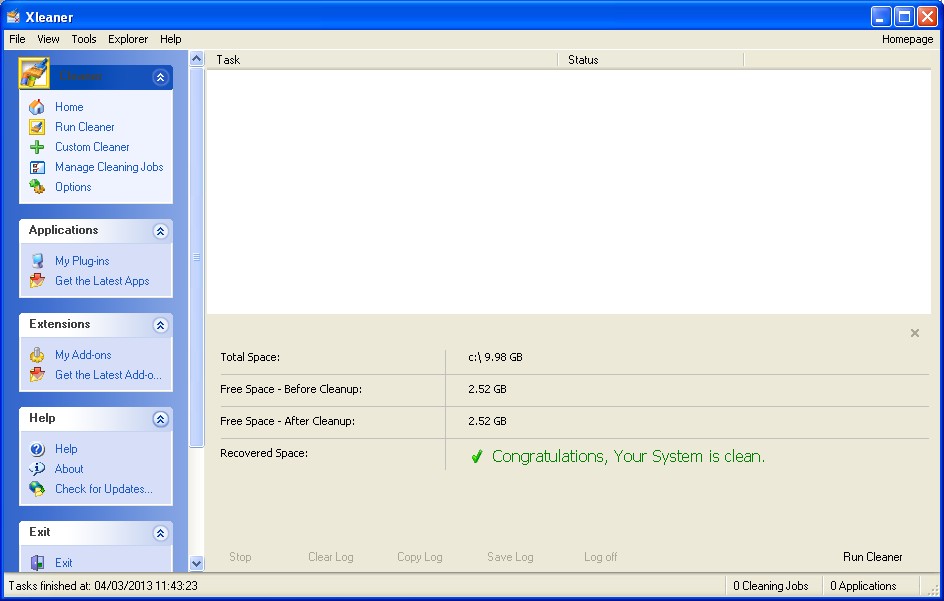
Task: Click the Log off button
Action: [x=600, y=557]
